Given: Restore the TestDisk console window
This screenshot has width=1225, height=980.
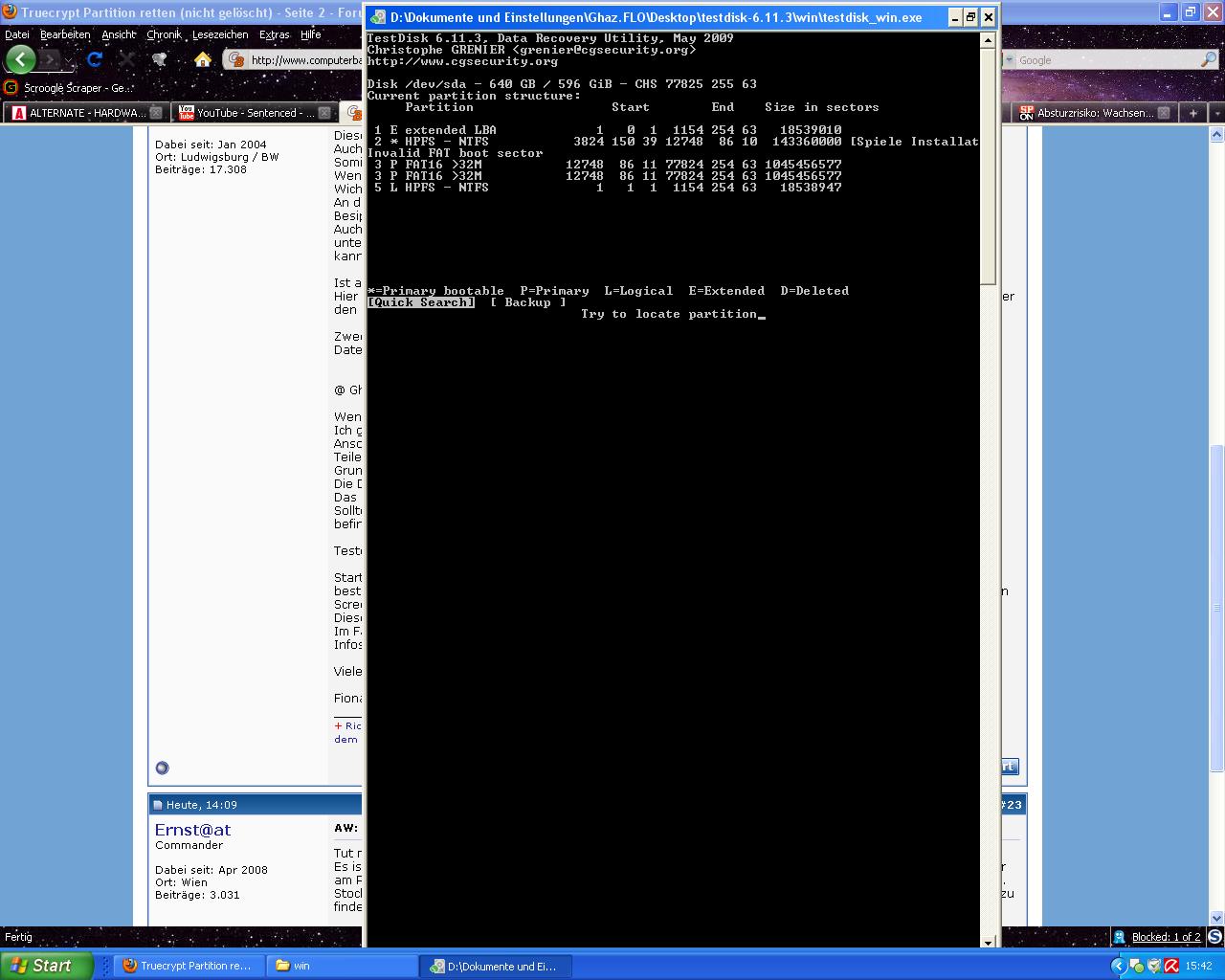Looking at the screenshot, I should [970, 17].
